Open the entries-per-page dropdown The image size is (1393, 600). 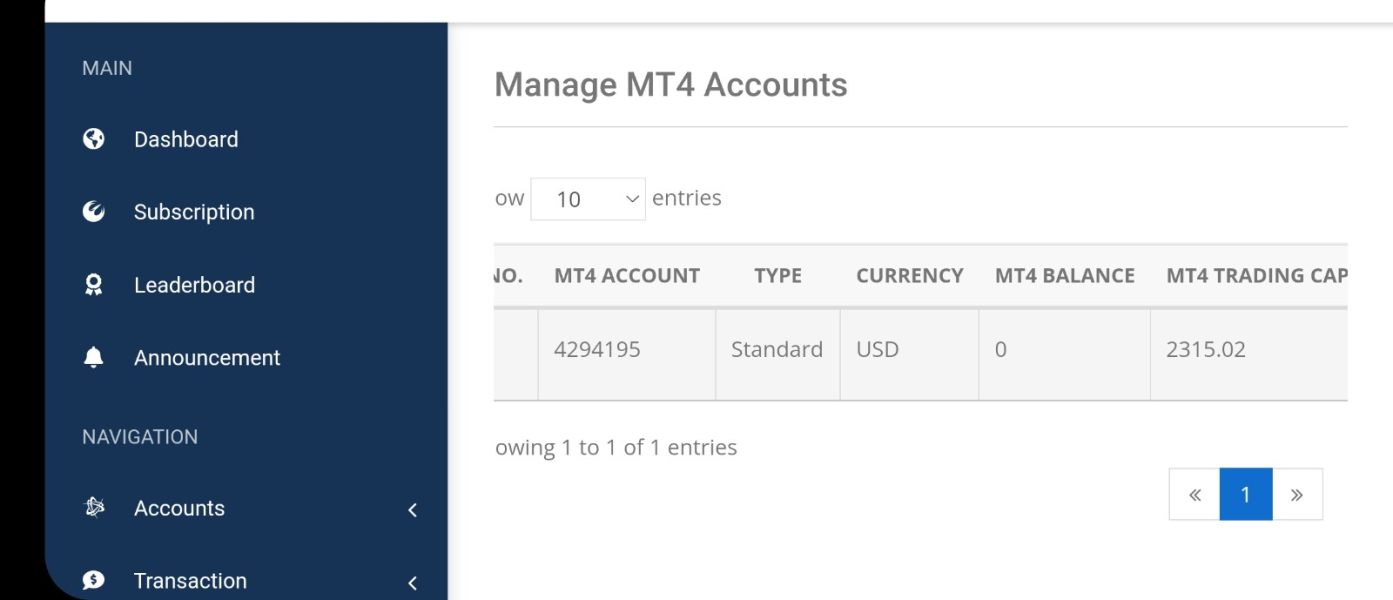point(587,199)
